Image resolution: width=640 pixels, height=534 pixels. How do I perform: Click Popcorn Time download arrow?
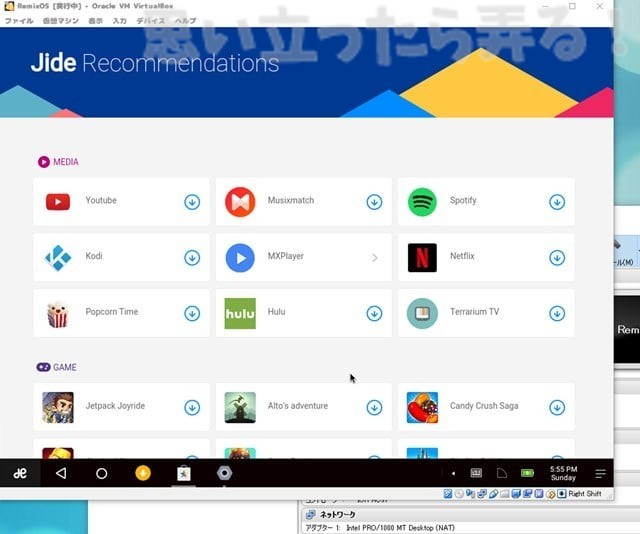click(192, 314)
